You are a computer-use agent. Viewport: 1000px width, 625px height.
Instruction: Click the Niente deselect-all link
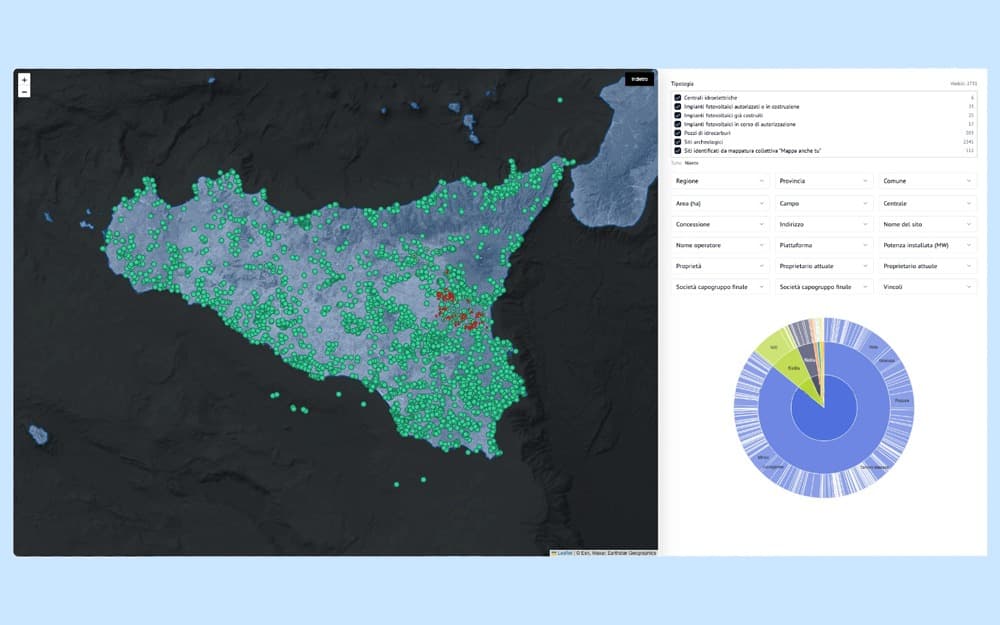point(691,163)
